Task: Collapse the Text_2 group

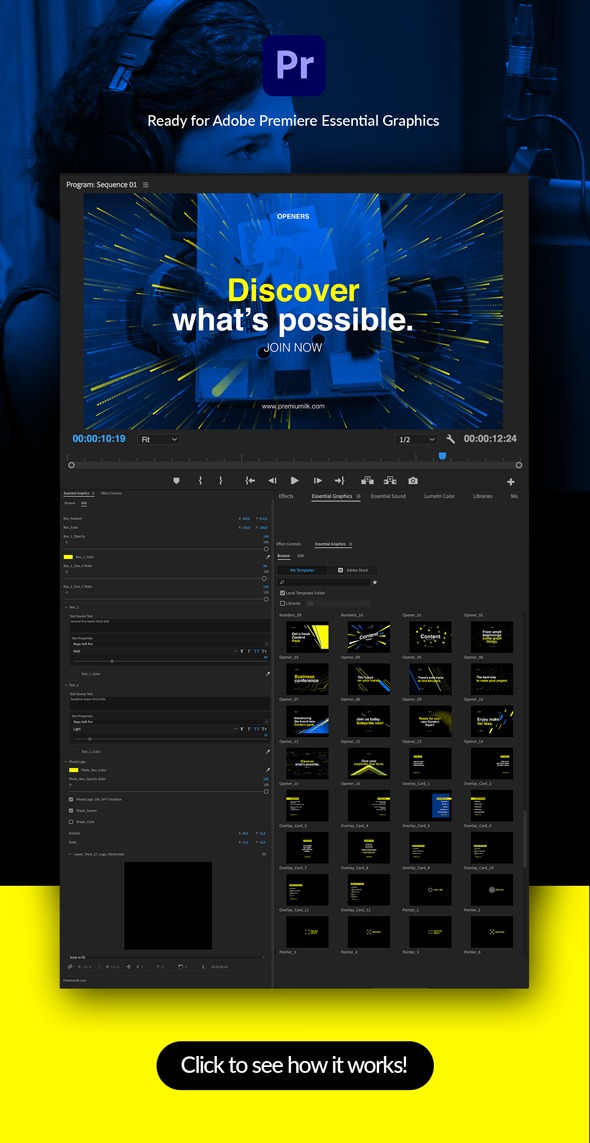Action: pyautogui.click(x=66, y=685)
